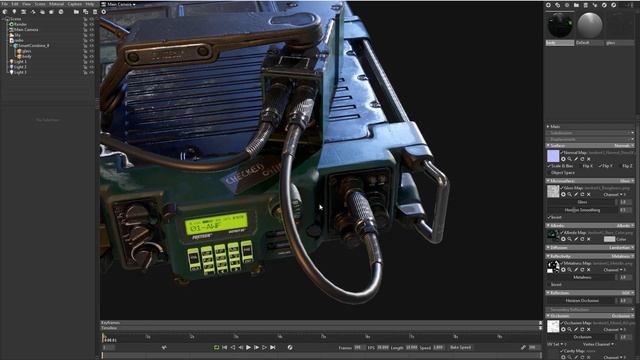The width and height of the screenshot is (640, 360).
Task: Toggle timeline loop playback
Action: (216, 347)
